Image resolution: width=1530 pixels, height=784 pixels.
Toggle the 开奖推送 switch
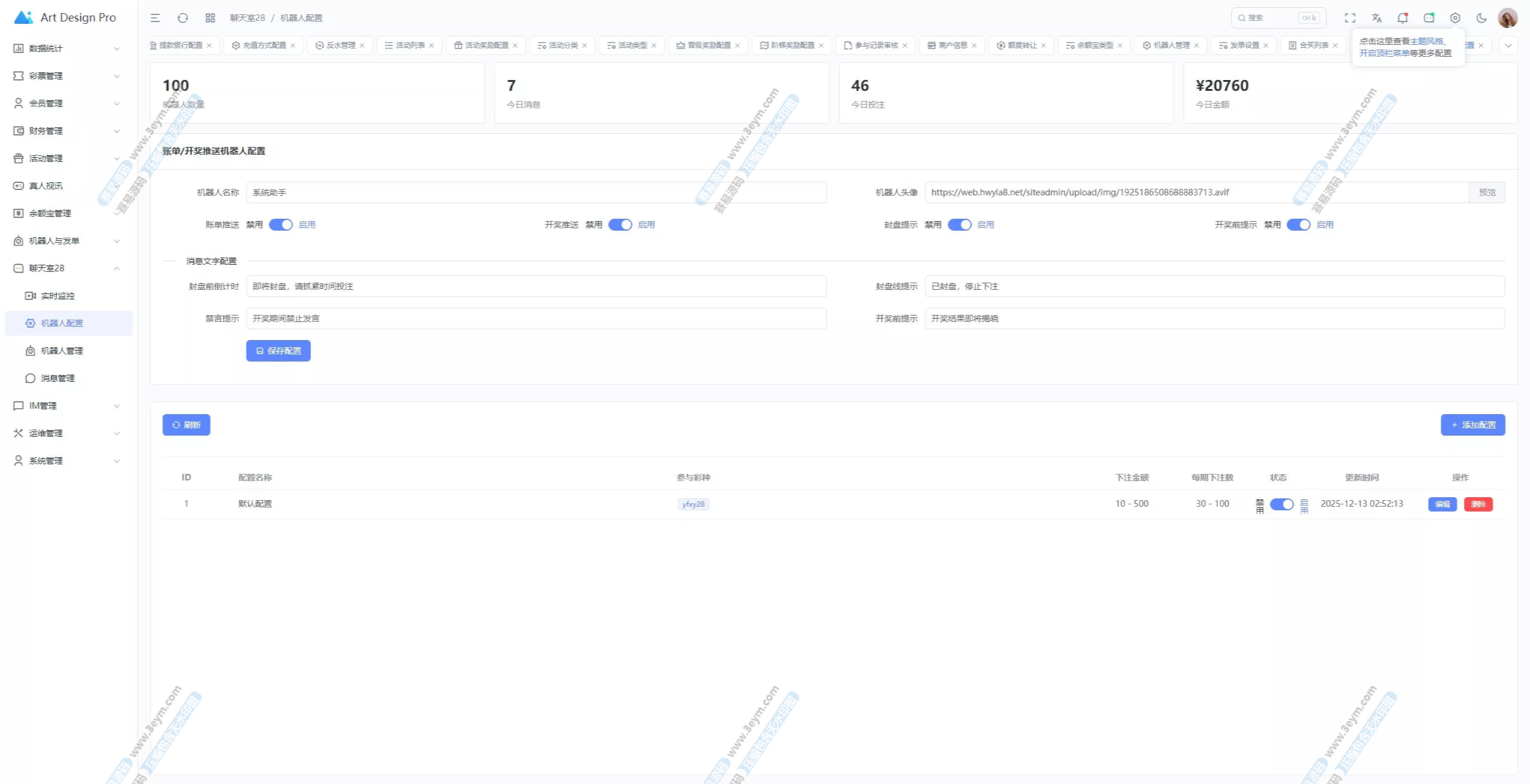click(x=620, y=225)
